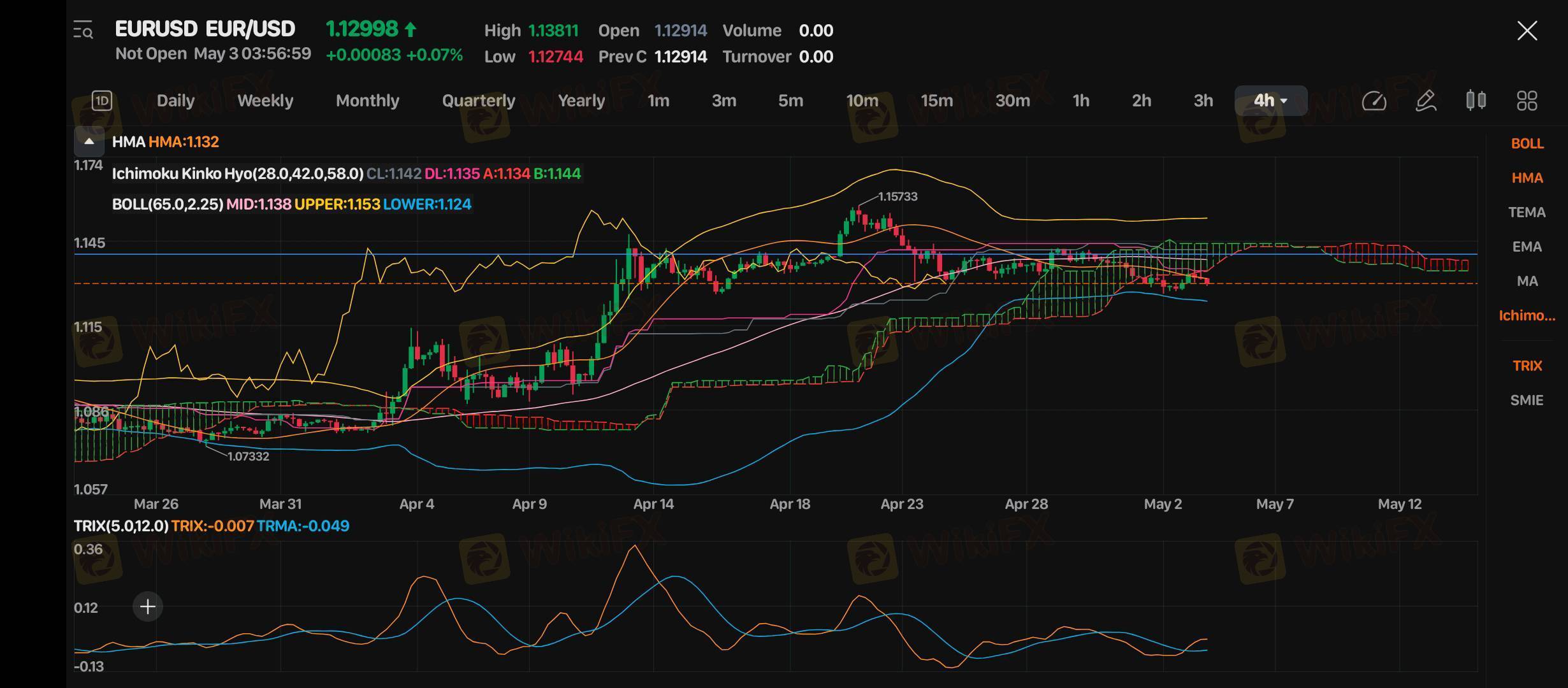1568x688 pixels.
Task: Open the speed gauge indicator icon
Action: pyautogui.click(x=1374, y=101)
